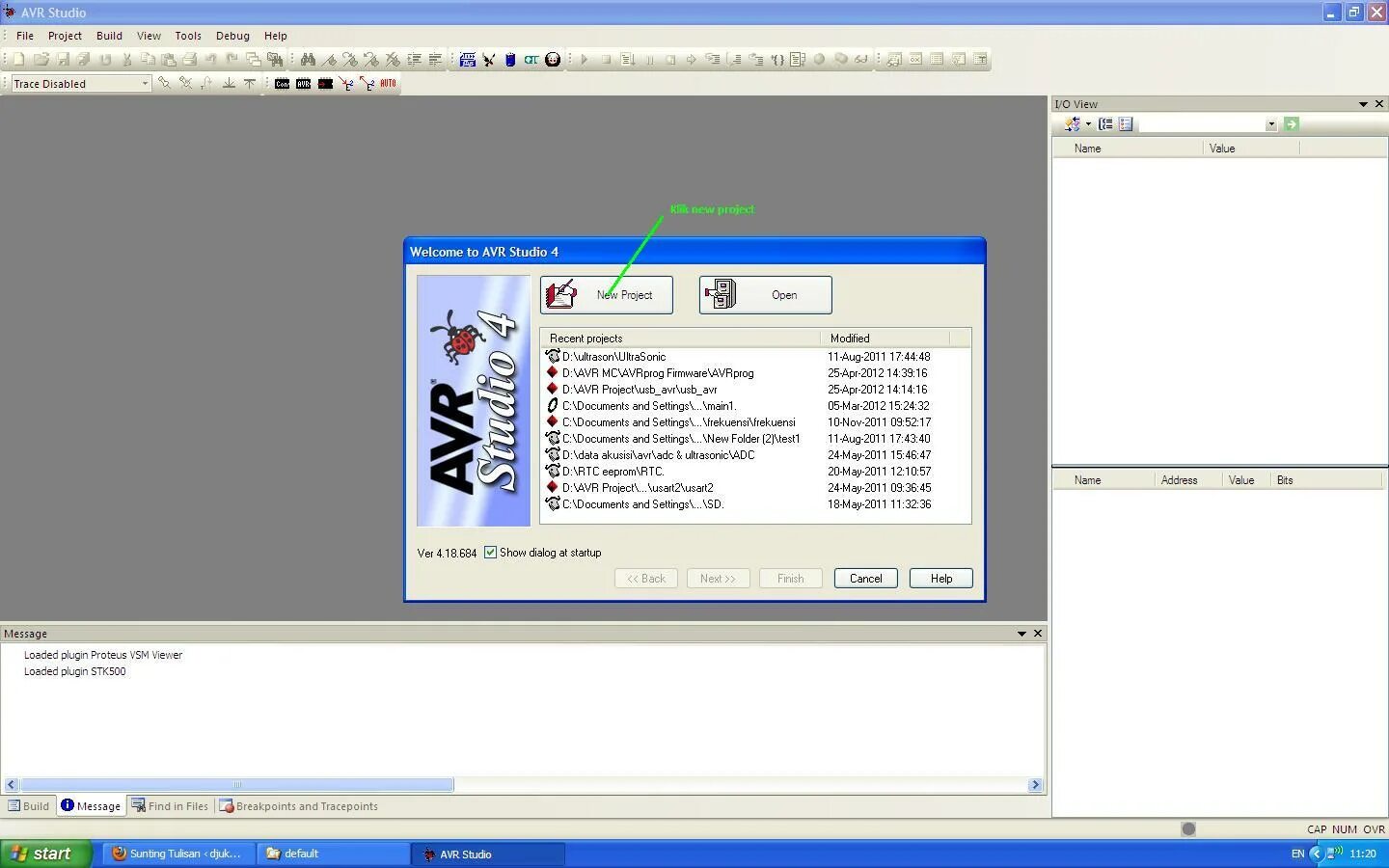The width and height of the screenshot is (1389, 868).
Task: Toggle the Message panel collapse arrow
Action: tap(1021, 634)
